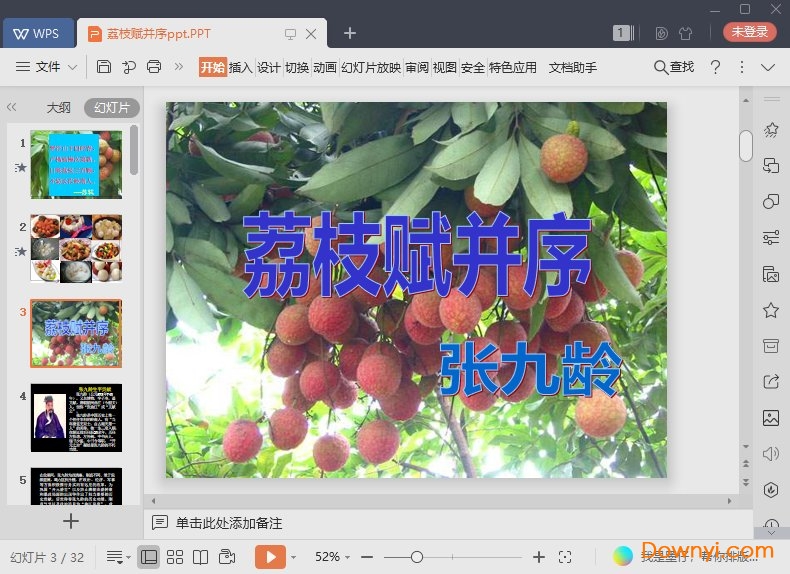
Task: Open a new tab with the plus button
Action: 350,33
